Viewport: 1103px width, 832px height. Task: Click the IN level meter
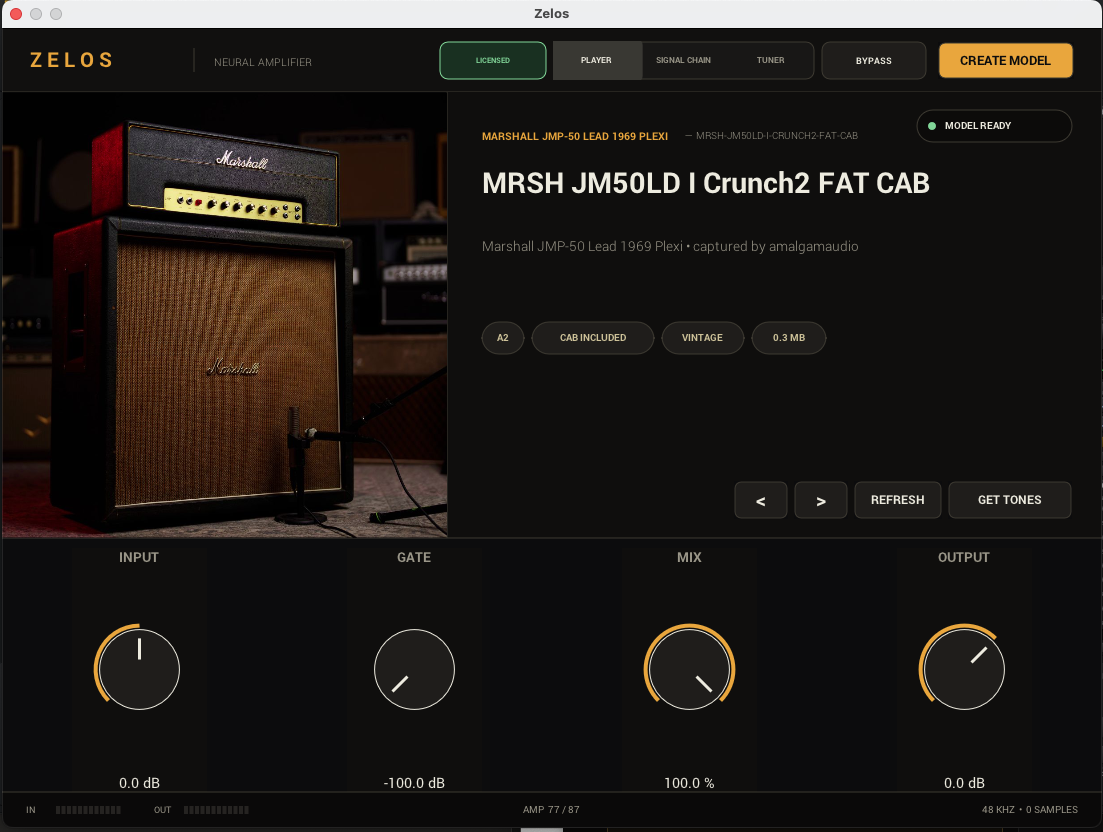point(88,810)
